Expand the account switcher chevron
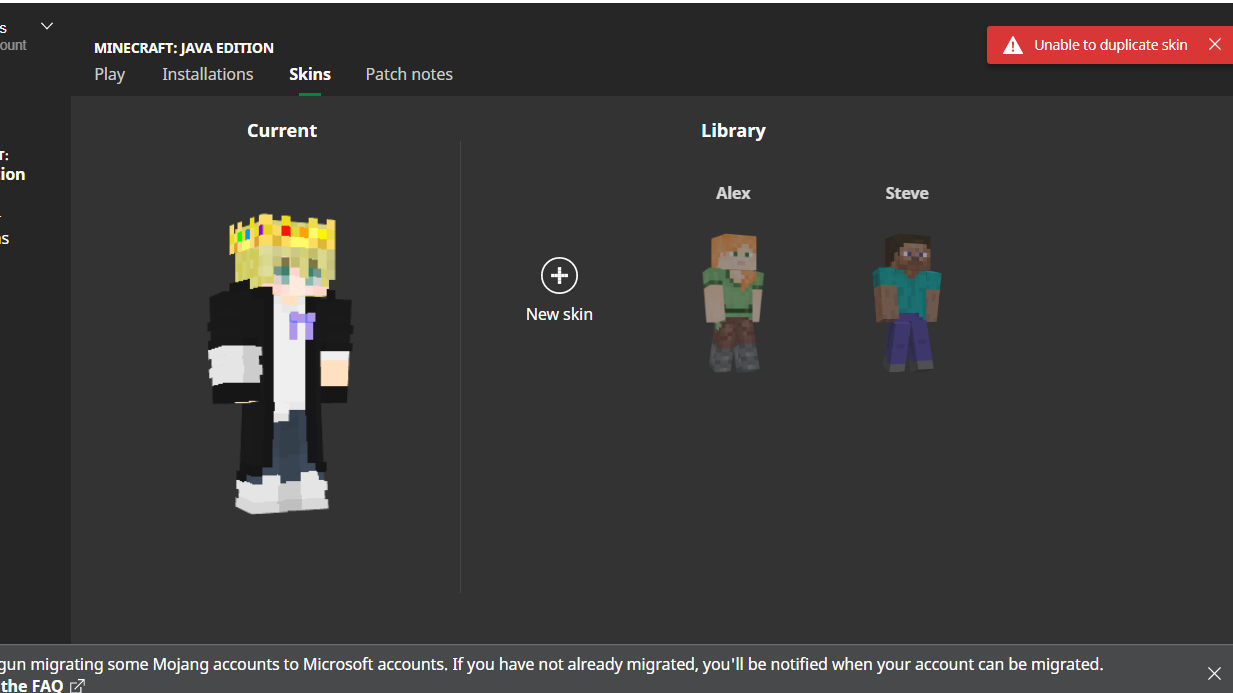 pos(47,26)
